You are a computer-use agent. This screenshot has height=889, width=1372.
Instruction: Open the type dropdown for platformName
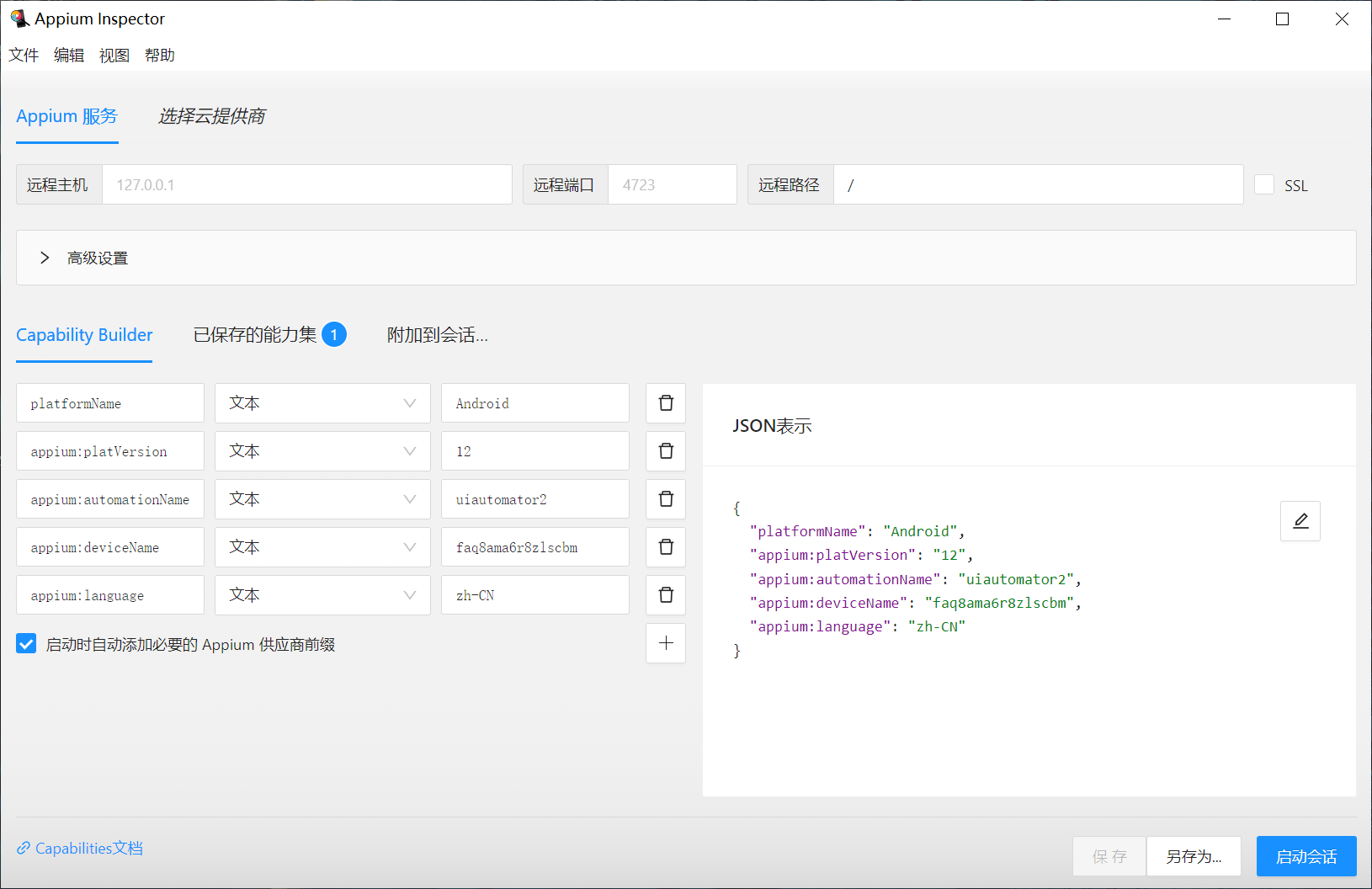[x=322, y=403]
